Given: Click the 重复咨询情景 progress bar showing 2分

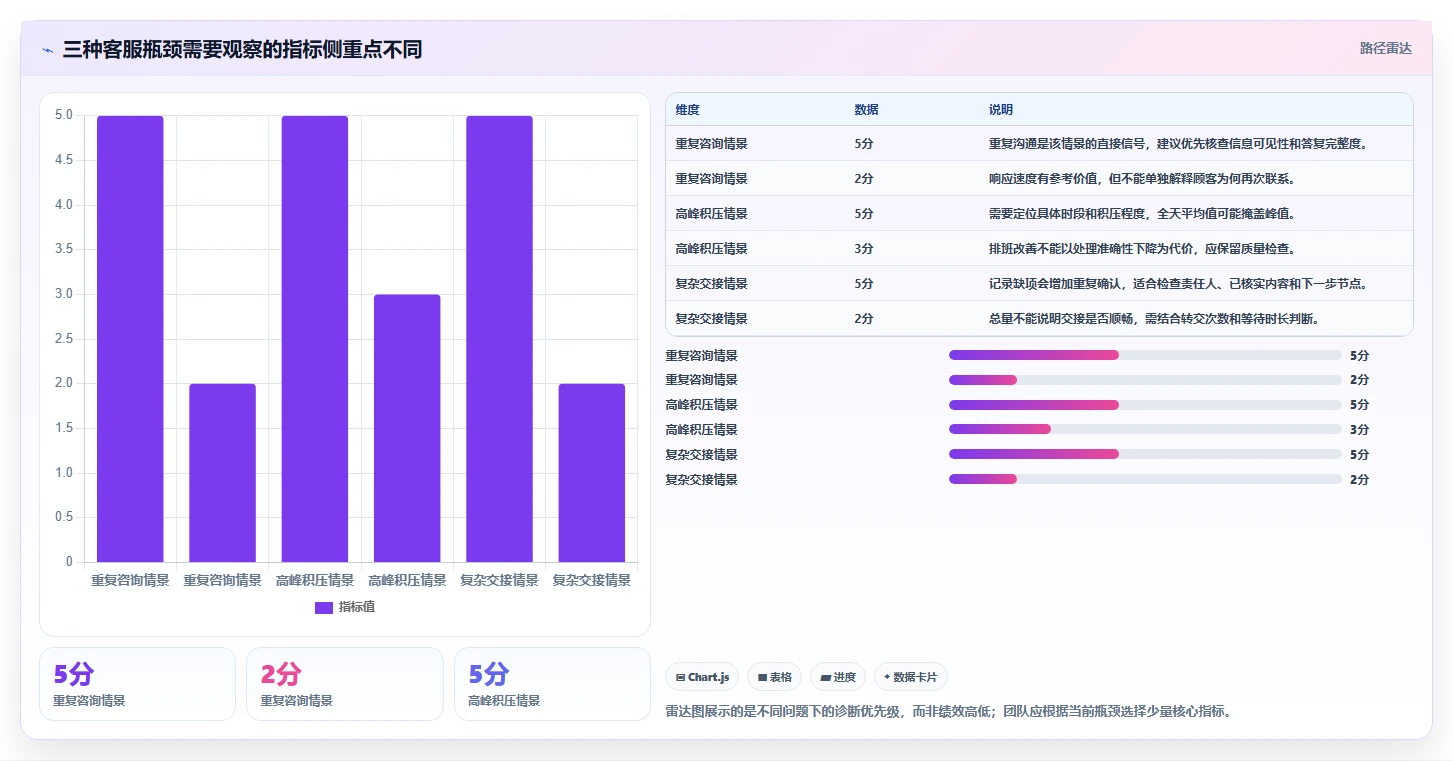Looking at the screenshot, I should pos(1144,380).
